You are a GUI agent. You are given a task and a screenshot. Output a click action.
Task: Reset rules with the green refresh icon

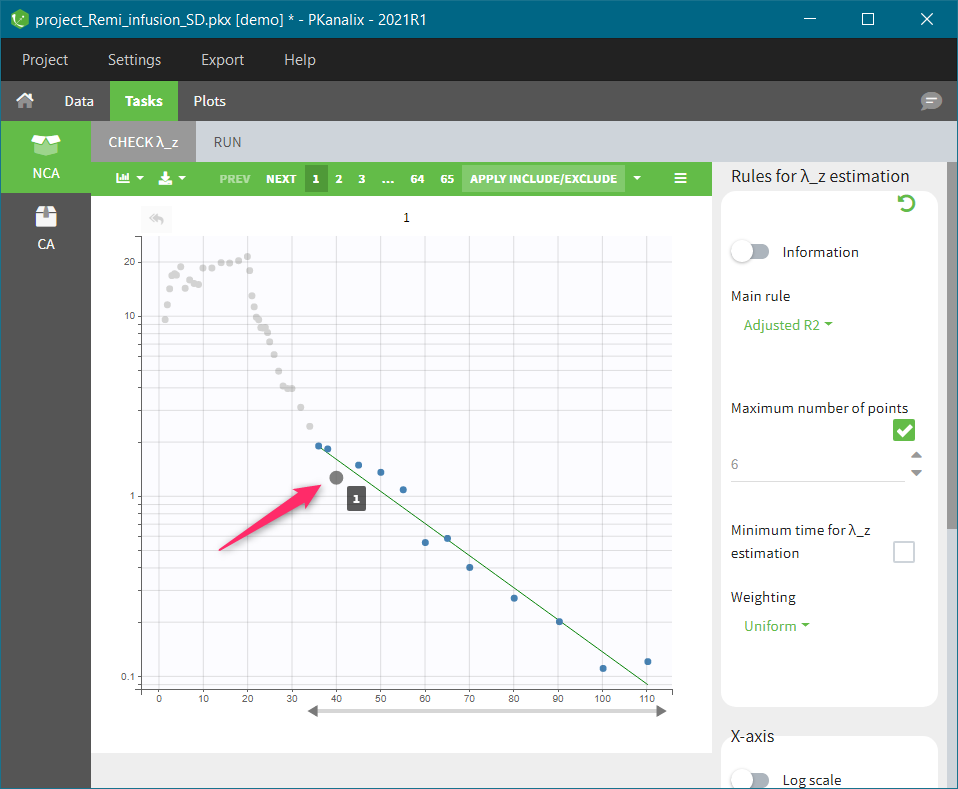[x=906, y=204]
